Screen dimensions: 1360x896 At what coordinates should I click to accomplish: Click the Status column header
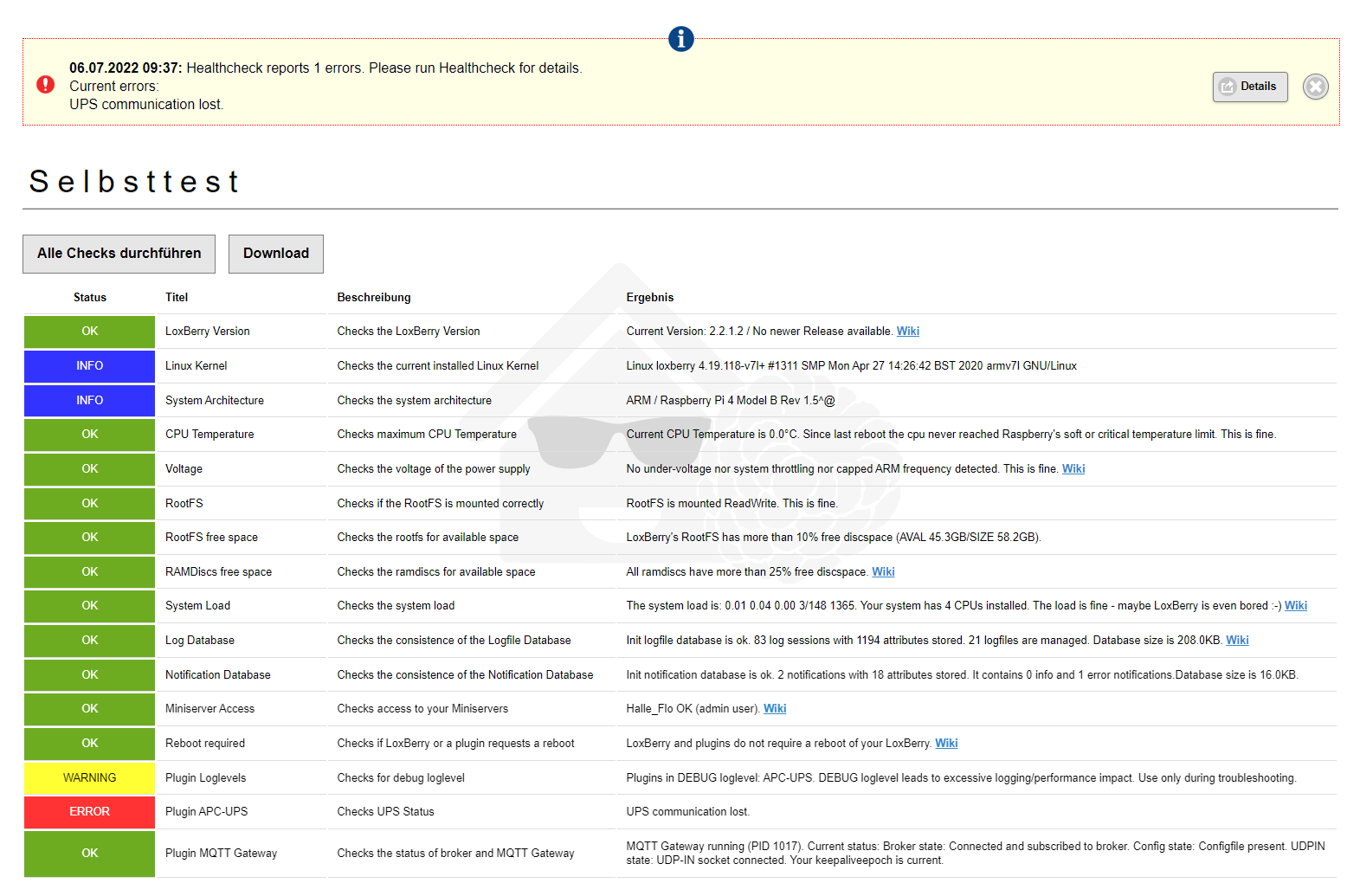tap(89, 298)
